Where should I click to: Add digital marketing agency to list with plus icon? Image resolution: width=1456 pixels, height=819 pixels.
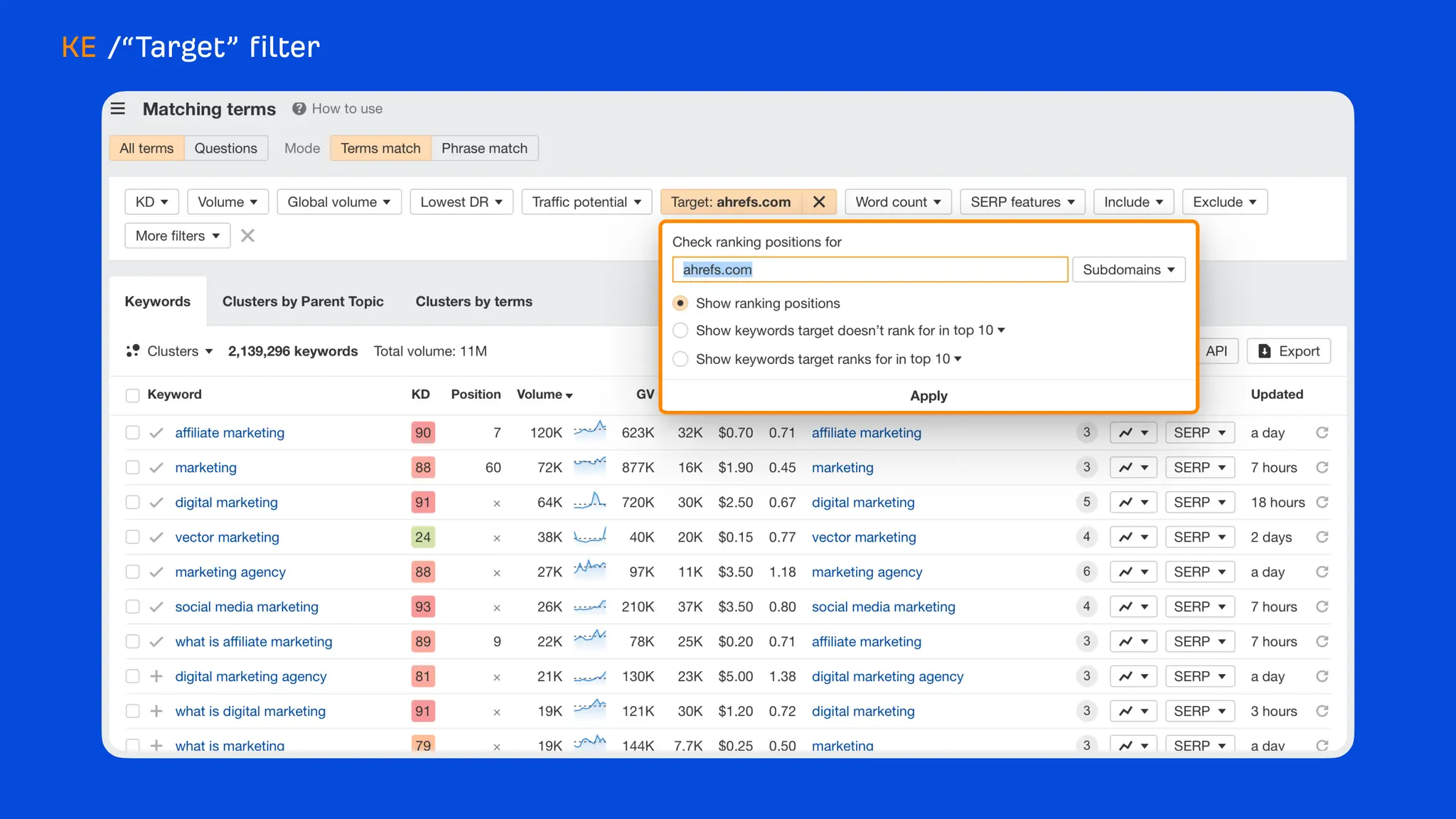coord(156,676)
